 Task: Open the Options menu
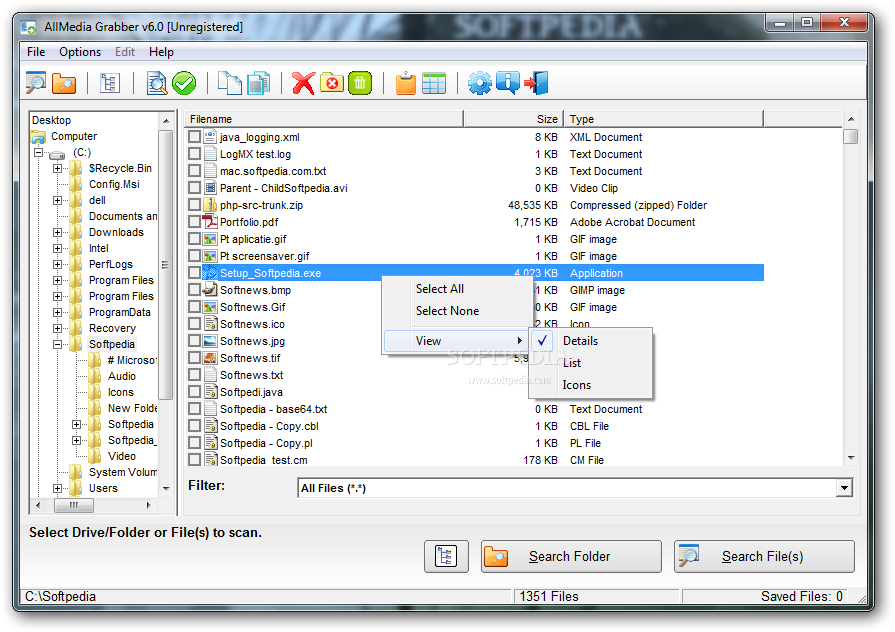80,52
